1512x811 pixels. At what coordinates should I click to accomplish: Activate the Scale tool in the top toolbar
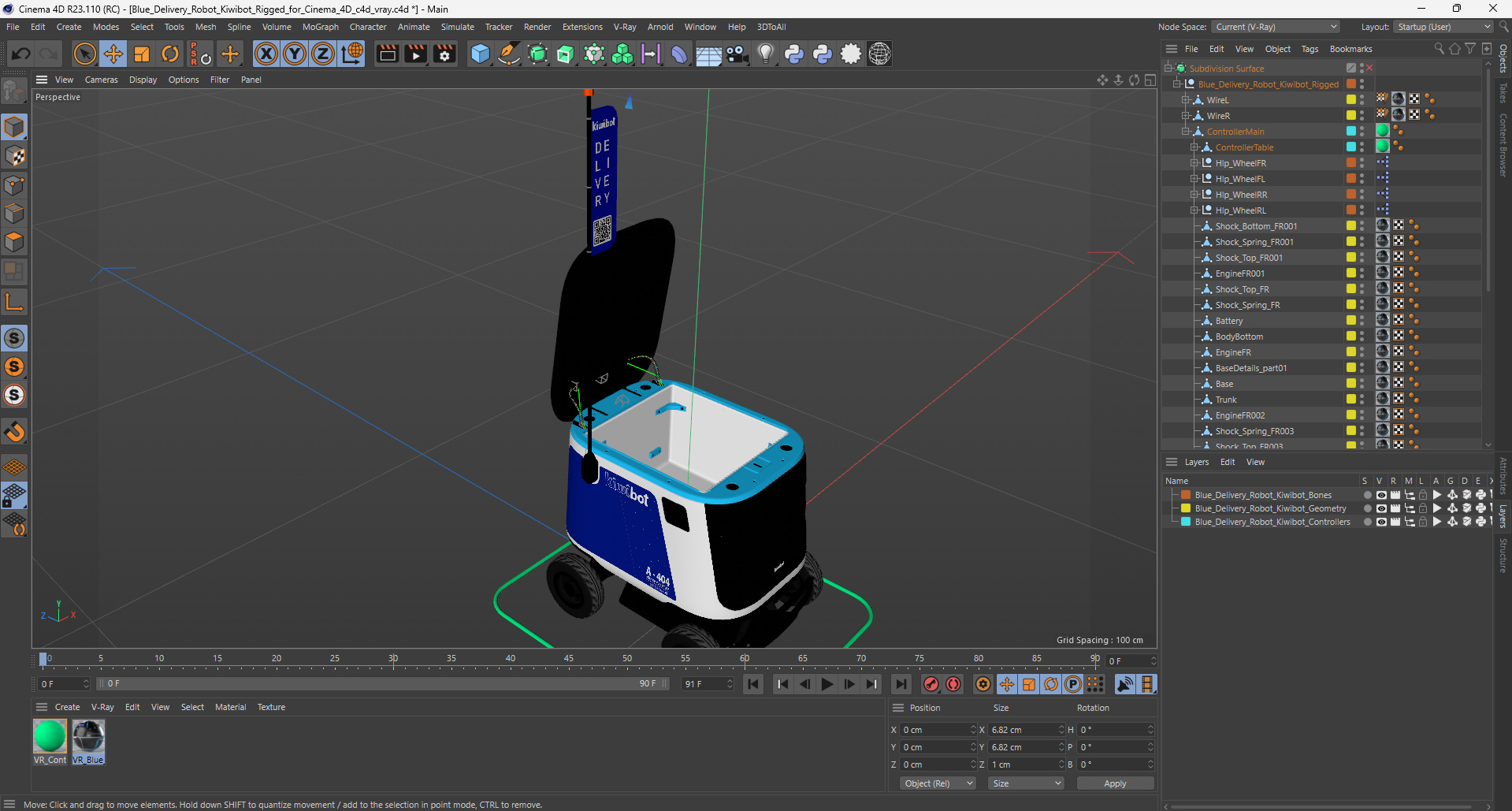tap(142, 54)
